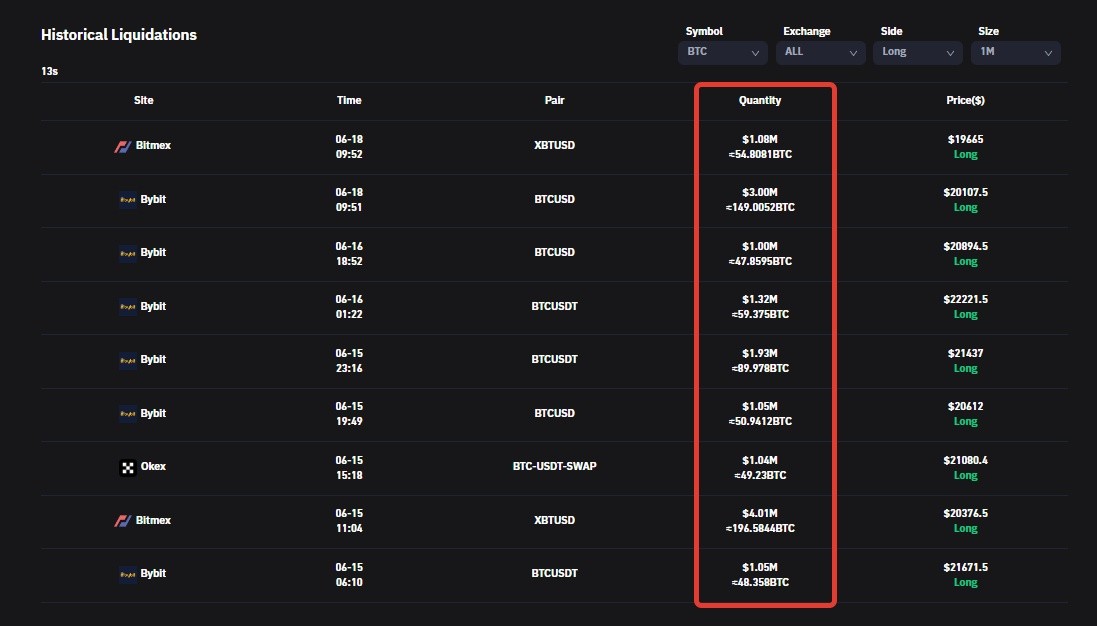The image size is (1097, 626).
Task: Click Bybit logo in 06-18 09:51 row
Action: tap(127, 199)
